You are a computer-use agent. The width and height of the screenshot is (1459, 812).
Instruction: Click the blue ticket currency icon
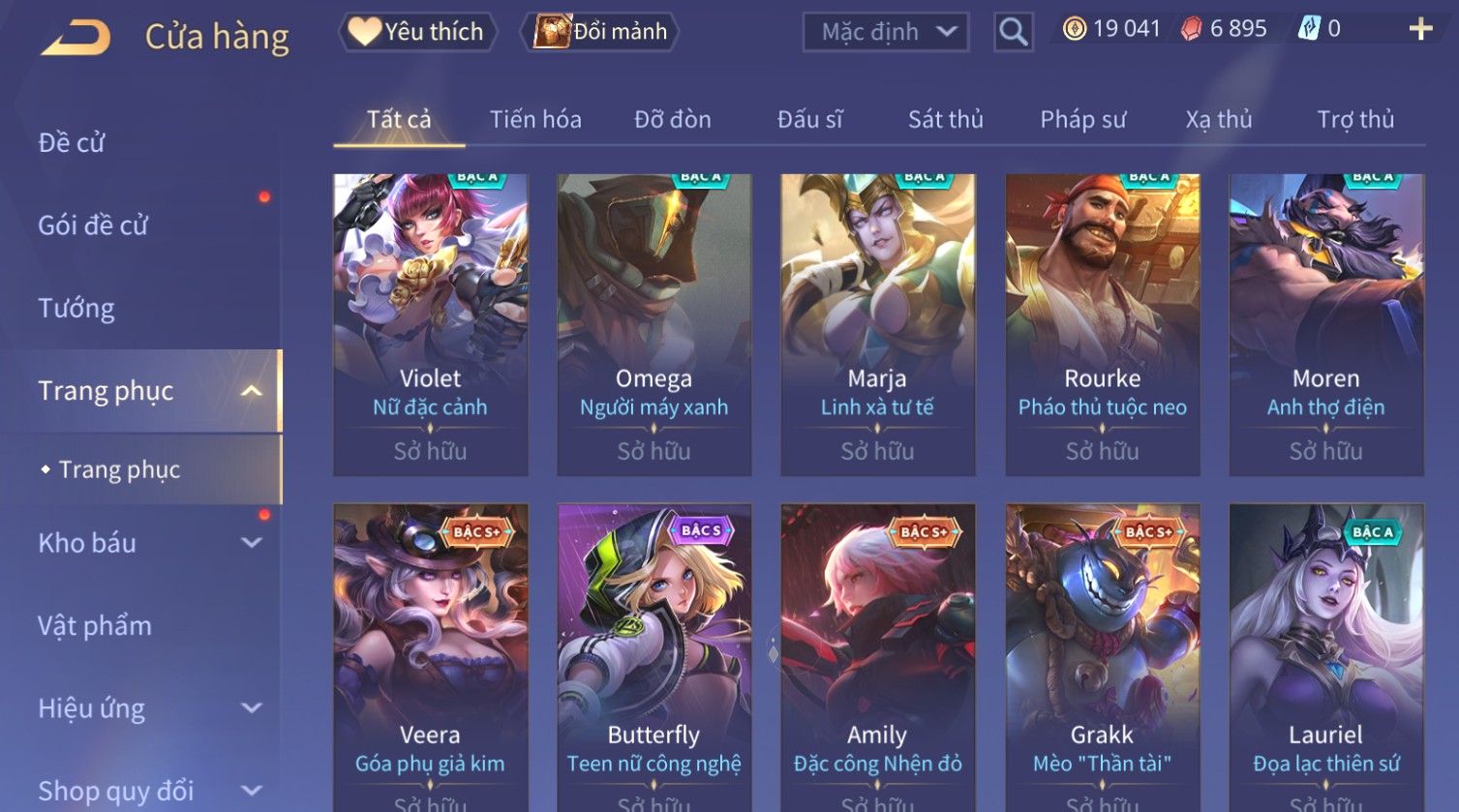pyautogui.click(x=1309, y=29)
